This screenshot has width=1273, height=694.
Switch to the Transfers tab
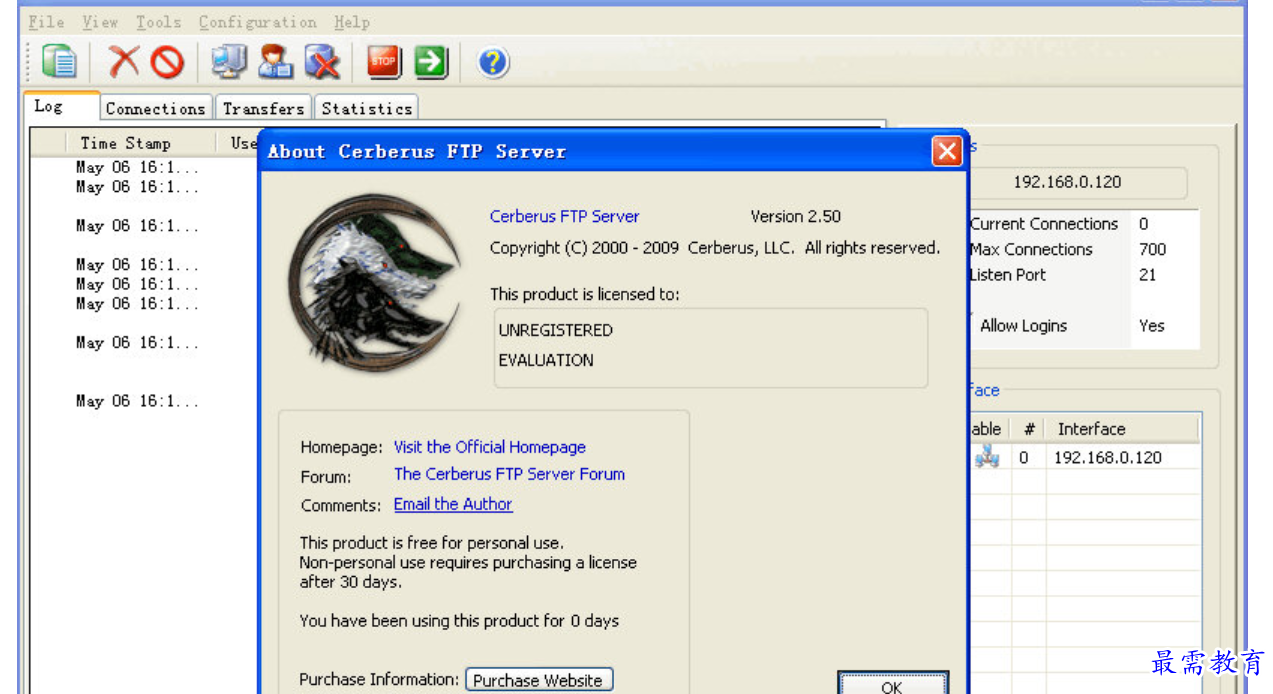pyautogui.click(x=263, y=108)
